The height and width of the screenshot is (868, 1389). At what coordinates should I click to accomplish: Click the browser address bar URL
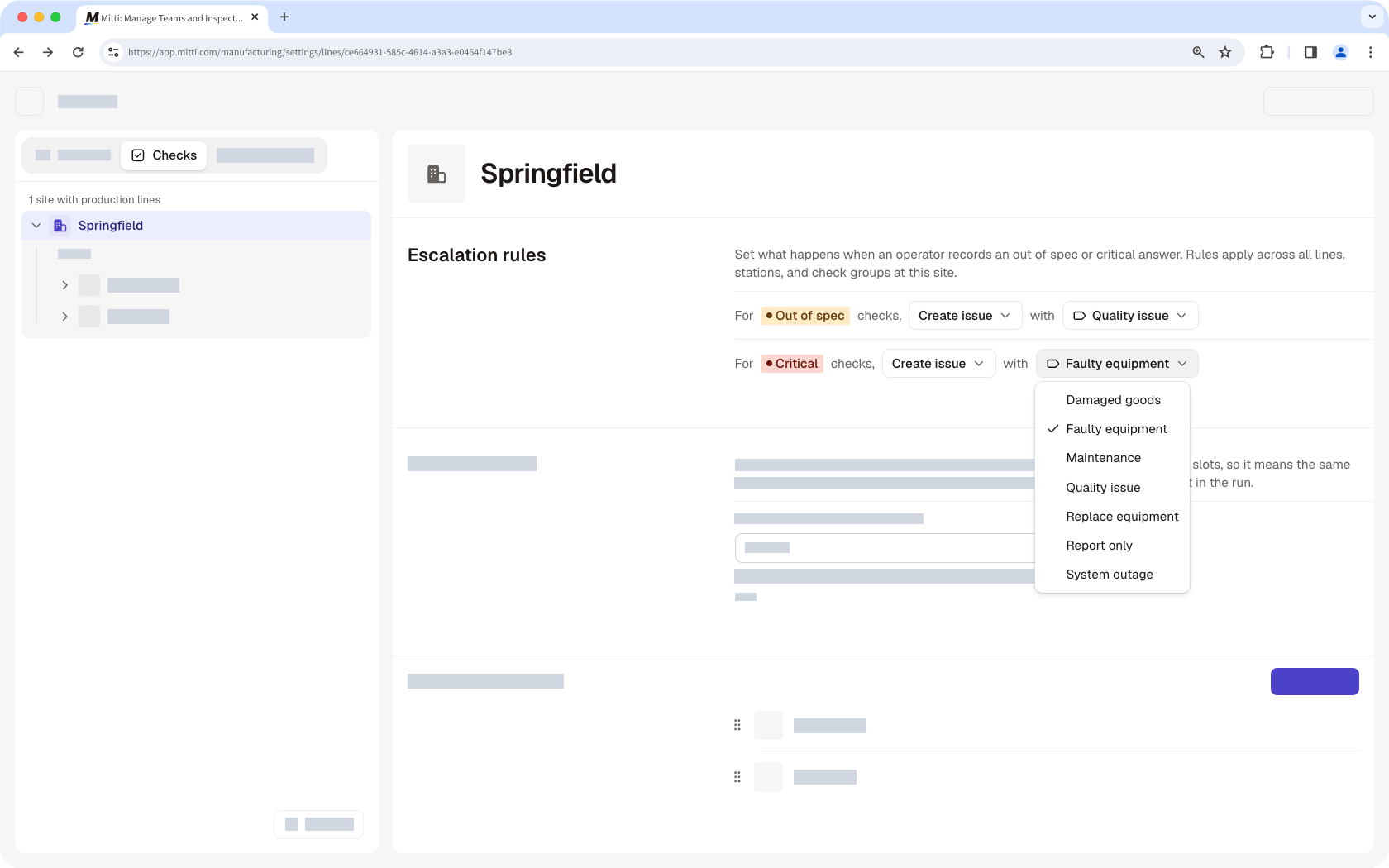[x=320, y=52]
